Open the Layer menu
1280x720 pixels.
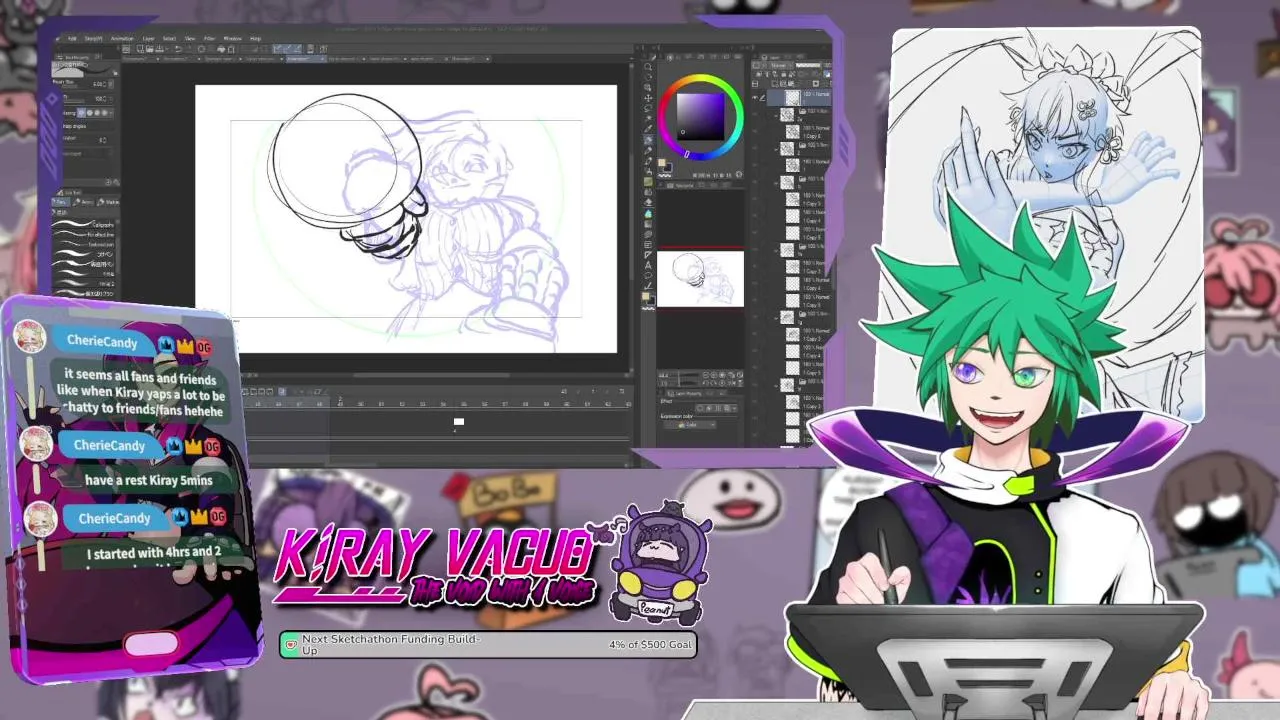pyautogui.click(x=148, y=38)
